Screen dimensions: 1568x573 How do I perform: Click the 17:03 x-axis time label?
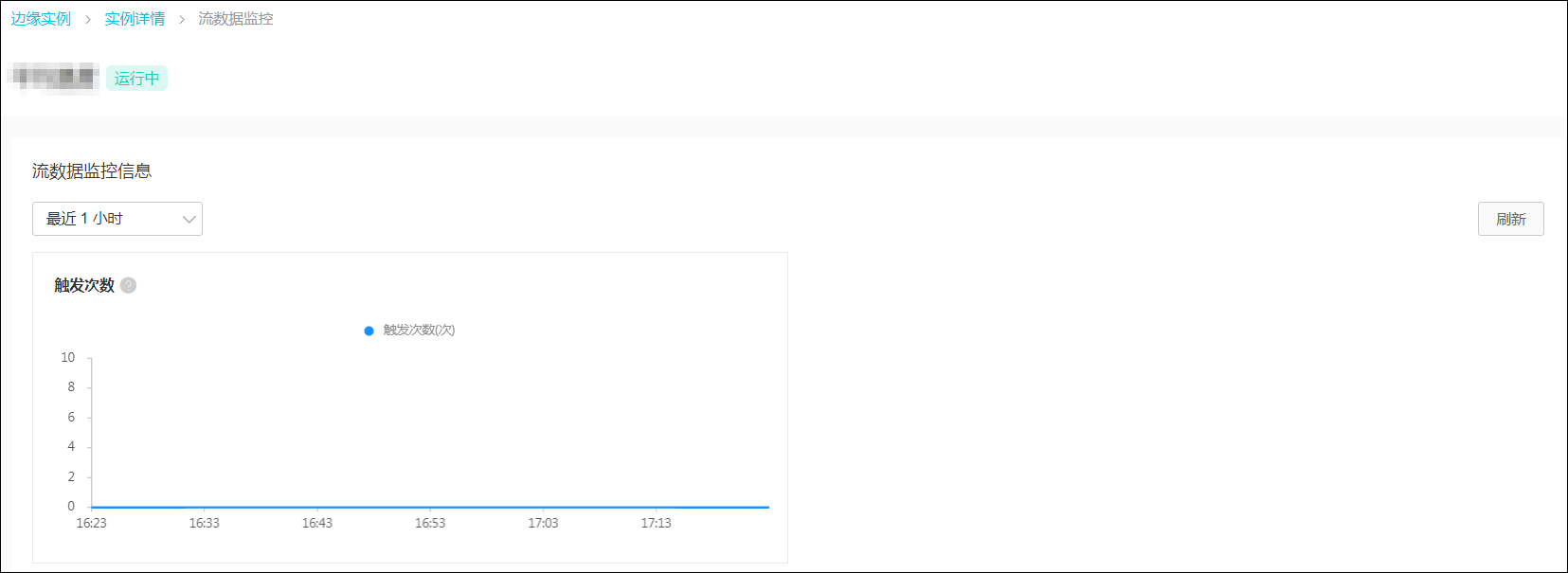543,523
